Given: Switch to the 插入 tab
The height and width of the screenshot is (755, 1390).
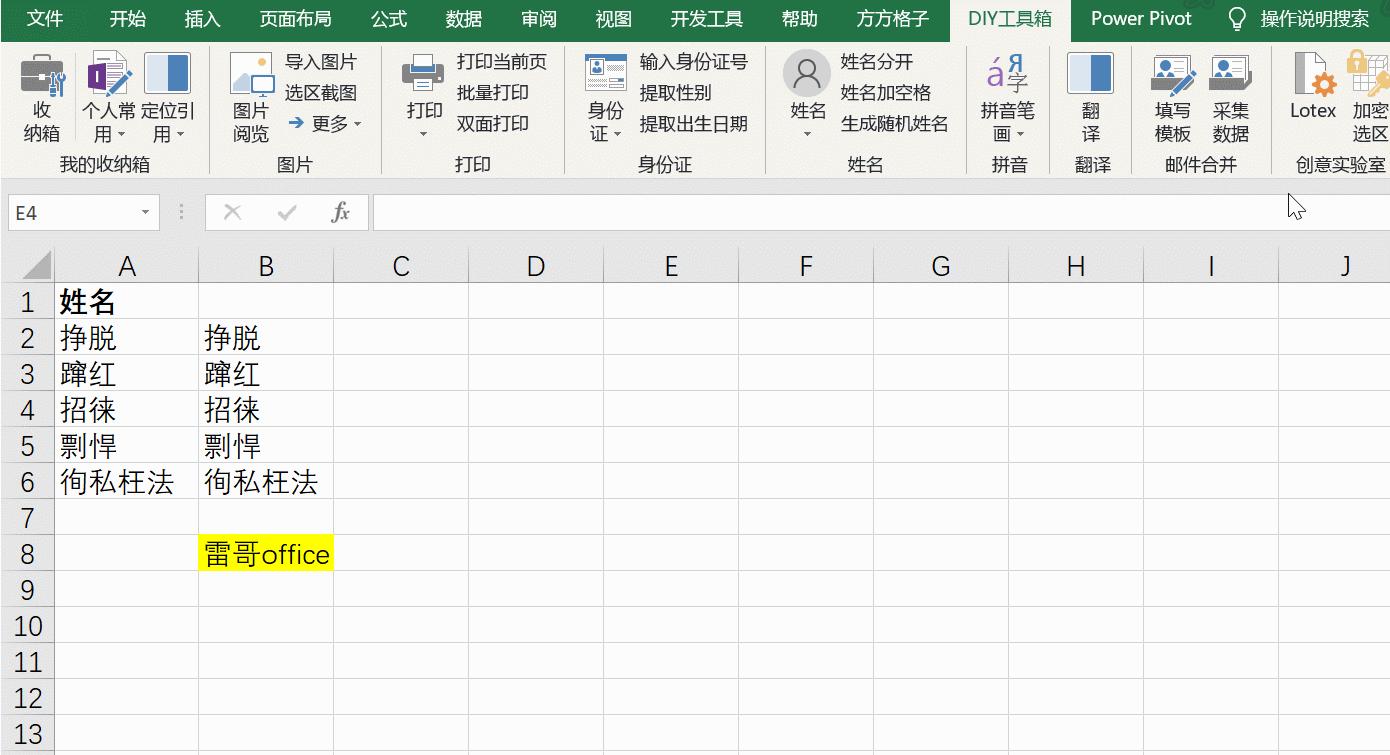Looking at the screenshot, I should tap(203, 19).
